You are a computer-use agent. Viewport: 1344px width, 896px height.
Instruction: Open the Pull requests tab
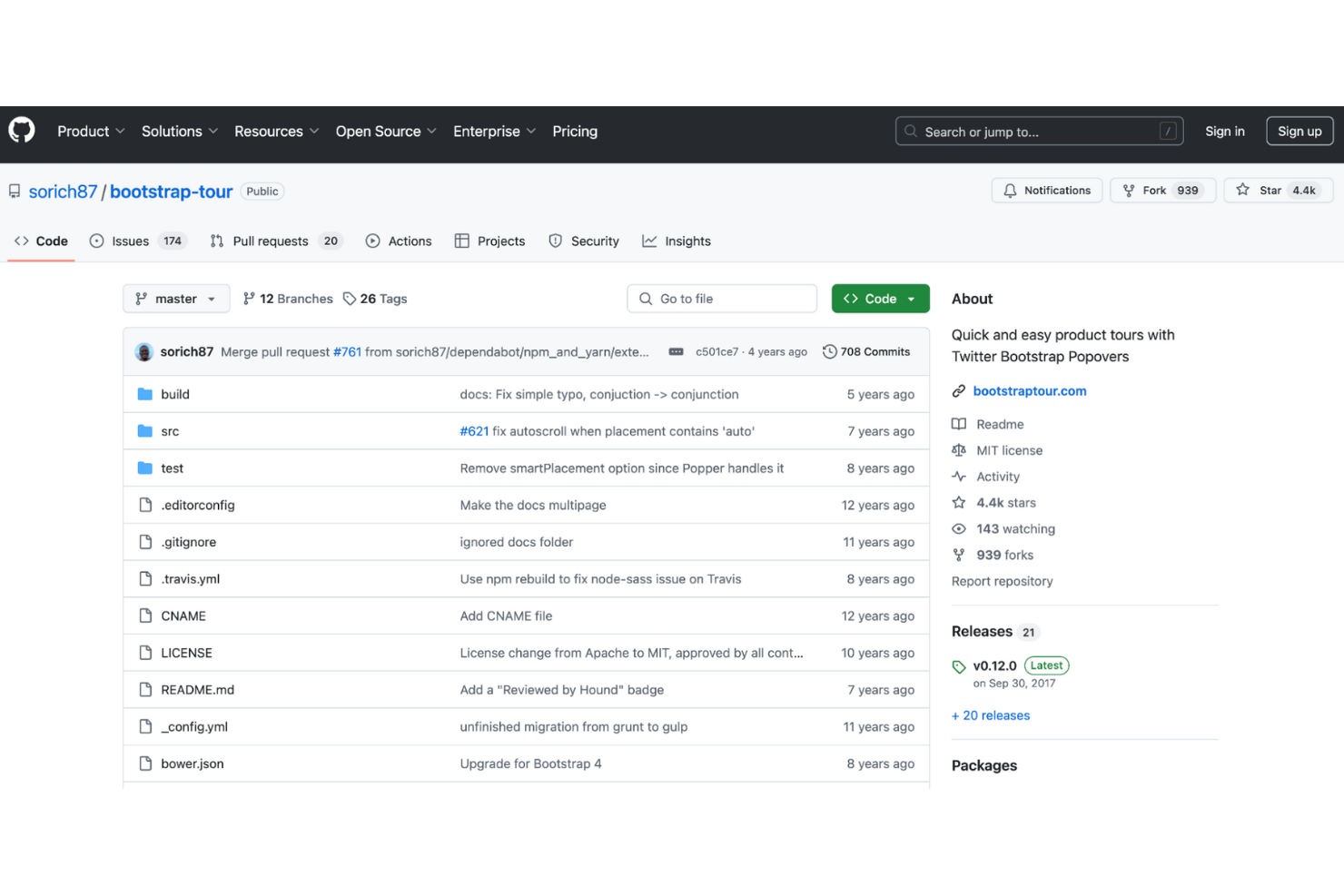tap(276, 241)
